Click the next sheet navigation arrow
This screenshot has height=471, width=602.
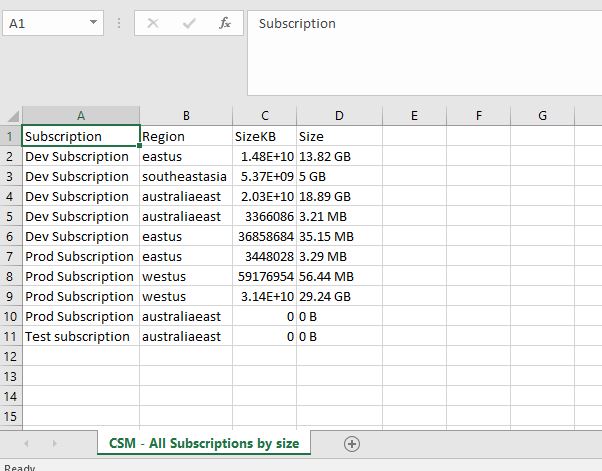pyautogui.click(x=55, y=444)
